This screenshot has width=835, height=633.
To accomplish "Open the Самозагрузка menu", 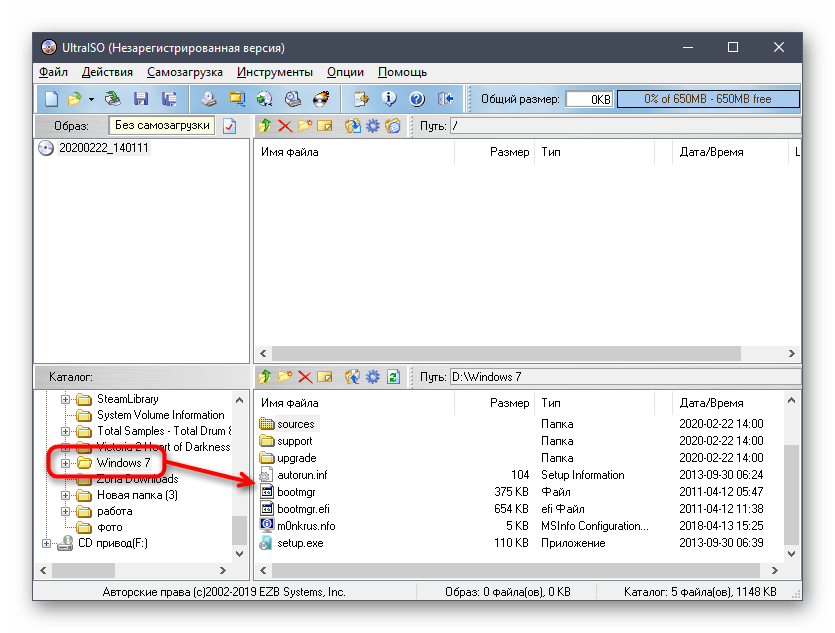I will click(185, 72).
